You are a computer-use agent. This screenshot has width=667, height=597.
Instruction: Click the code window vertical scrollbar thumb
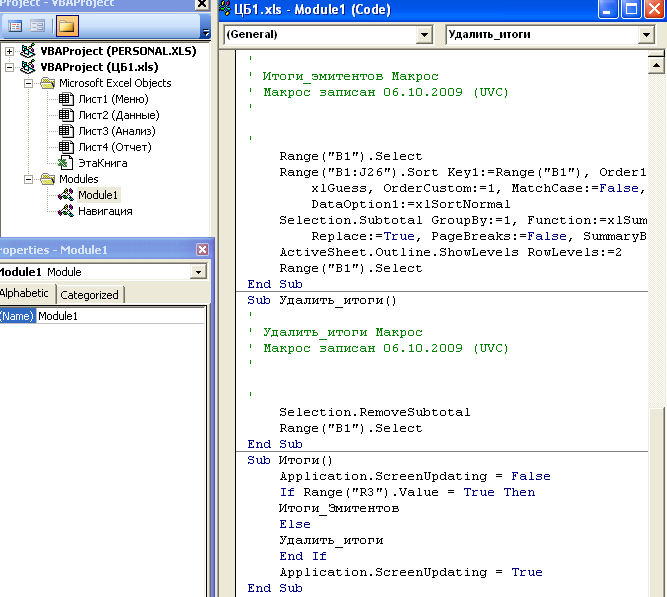(657, 502)
